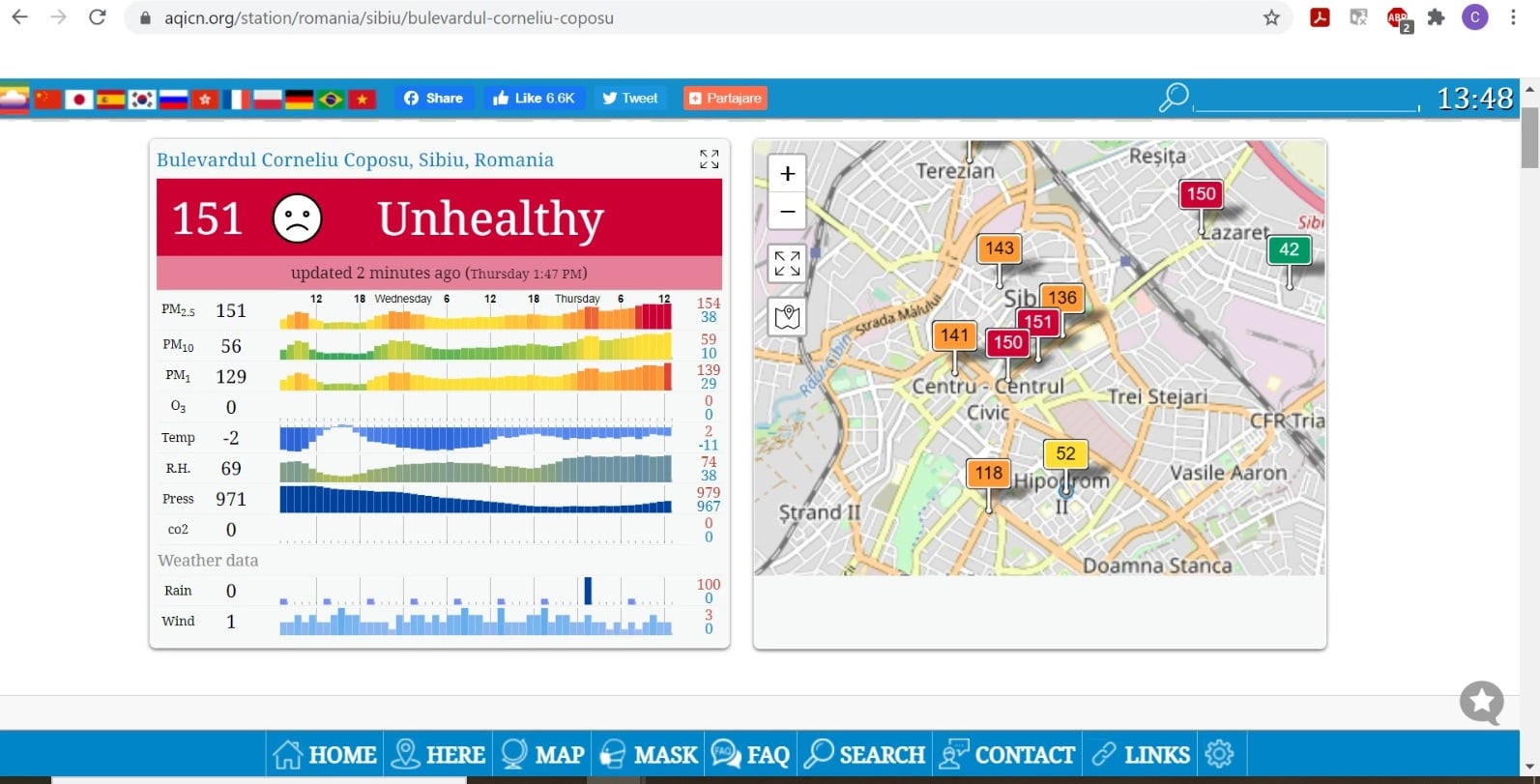Click the green map marker showing 42
This screenshot has width=1540, height=784.
tap(1289, 249)
